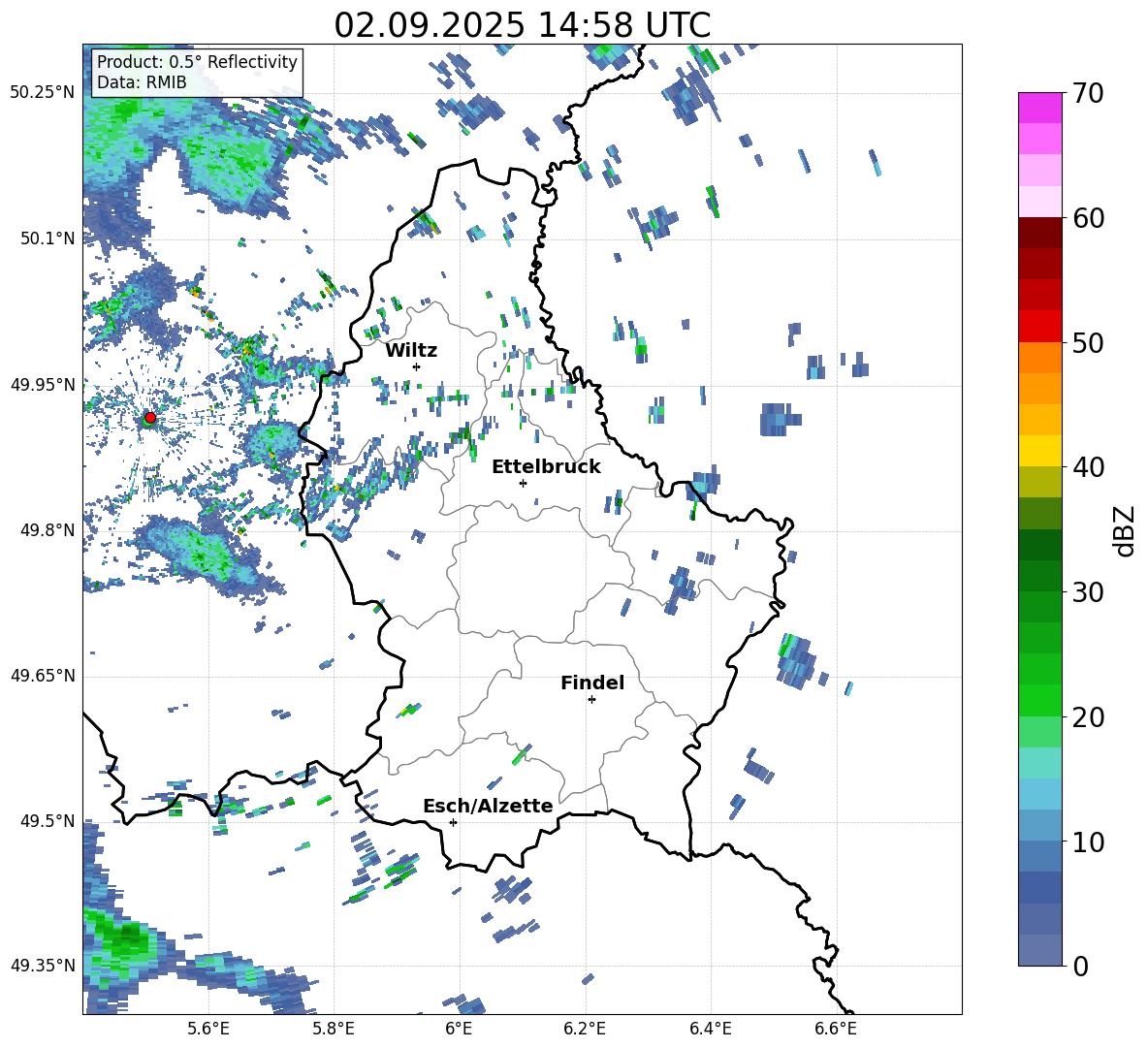Click the colorbar value 30
1148x1048 pixels.
tap(1088, 592)
